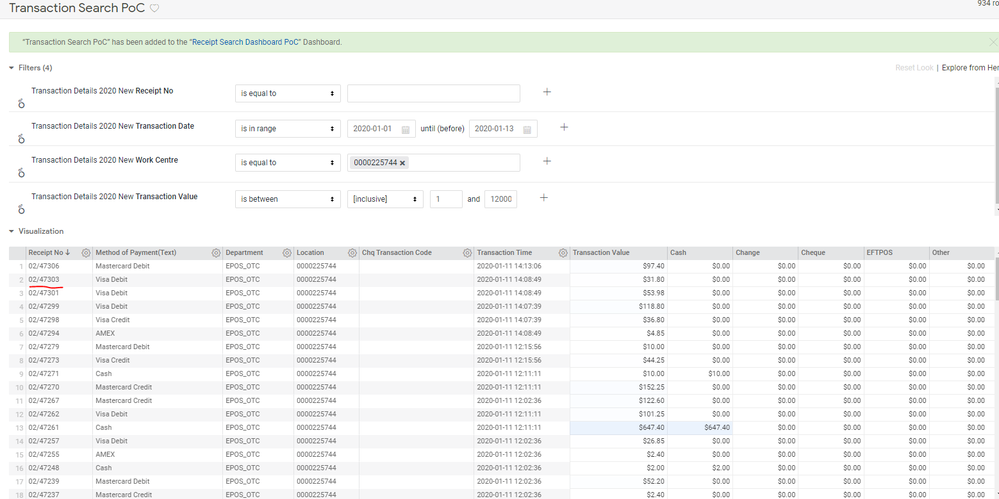The width and height of the screenshot is (999, 499).
Task: Open calendar picker for end date 2020-01-13
Action: [528, 129]
